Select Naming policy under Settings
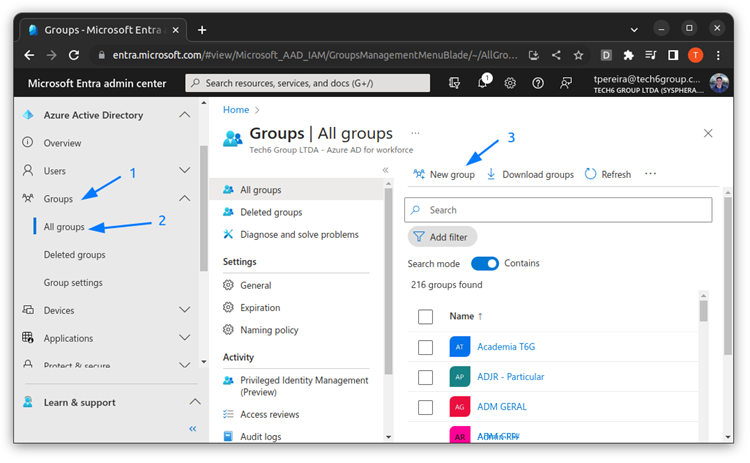Screen dimensions: 750x463 268,329
